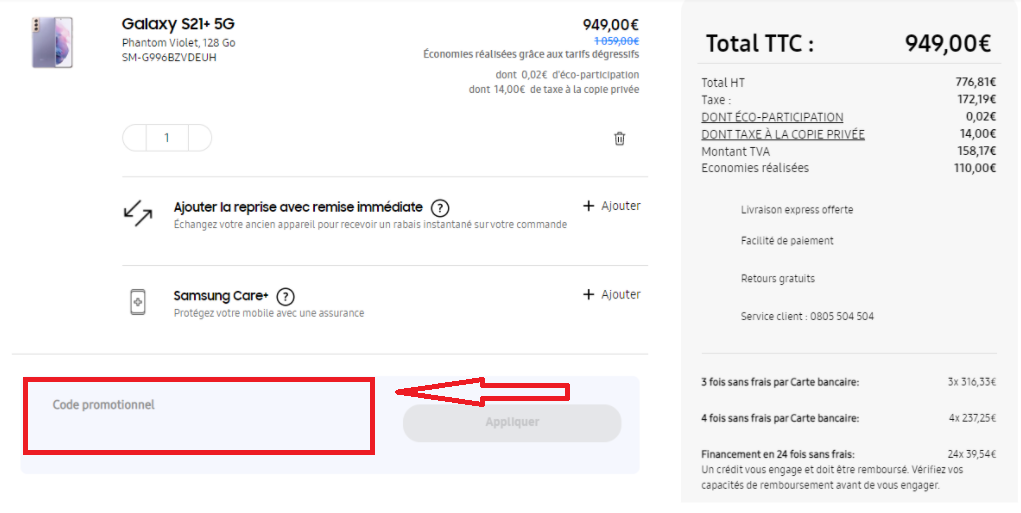Click Financement en 24 fois sans frais
Viewport: 1021px width, 513px height.
tap(778, 454)
